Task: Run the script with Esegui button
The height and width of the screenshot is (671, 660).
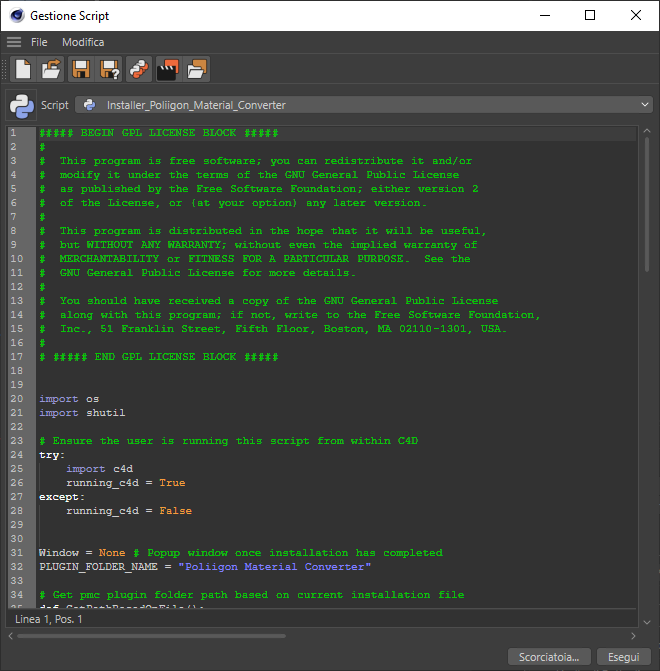Action: point(624,657)
